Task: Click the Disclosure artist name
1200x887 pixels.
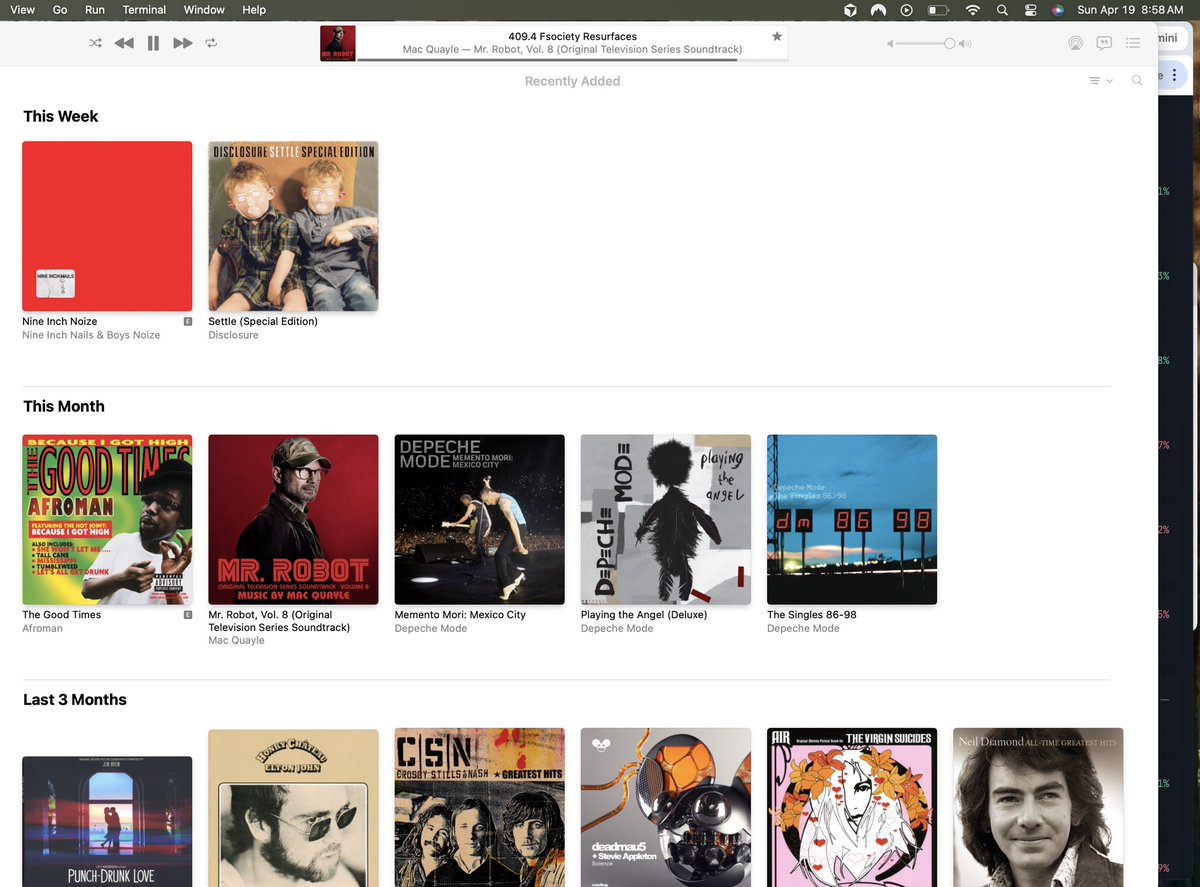Action: (x=233, y=335)
